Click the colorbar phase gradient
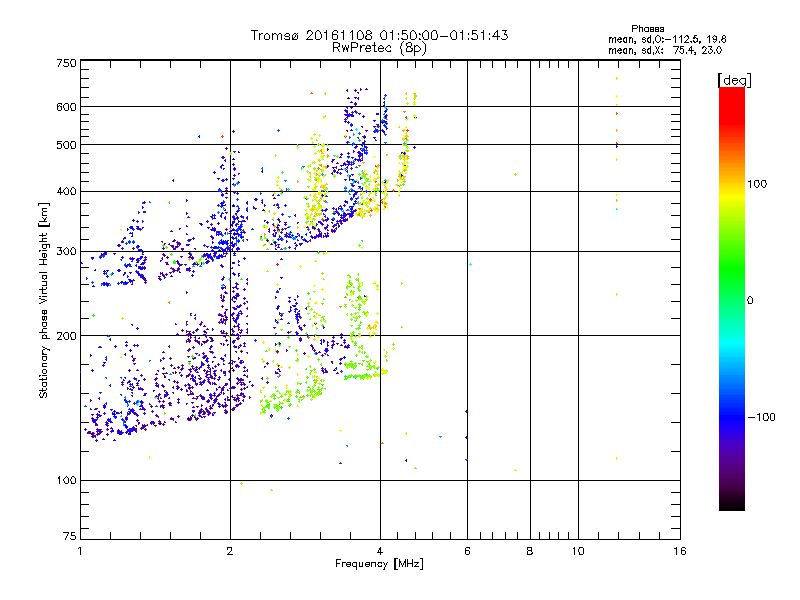The height and width of the screenshot is (600, 800). coord(732,298)
